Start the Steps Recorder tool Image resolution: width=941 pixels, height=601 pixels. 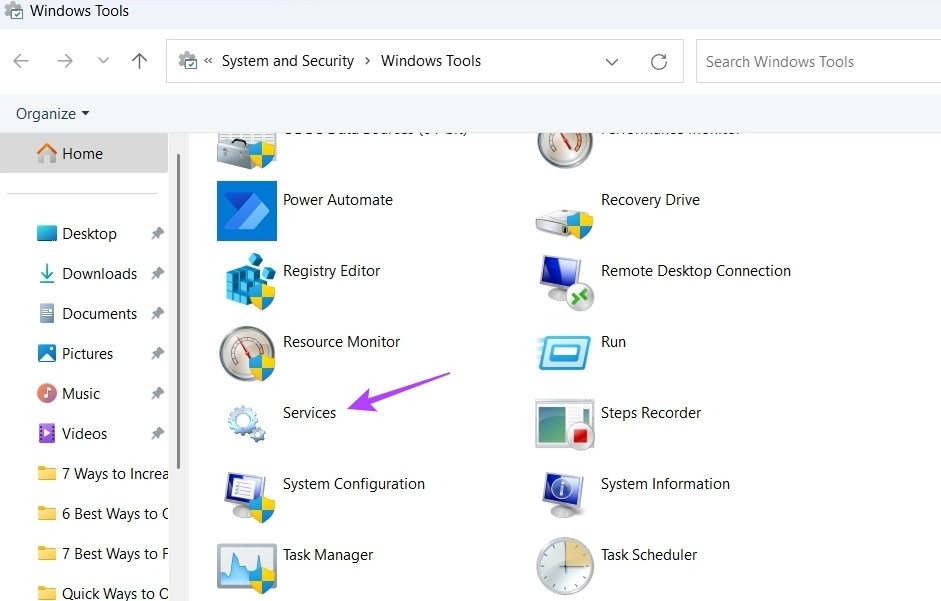pos(651,412)
